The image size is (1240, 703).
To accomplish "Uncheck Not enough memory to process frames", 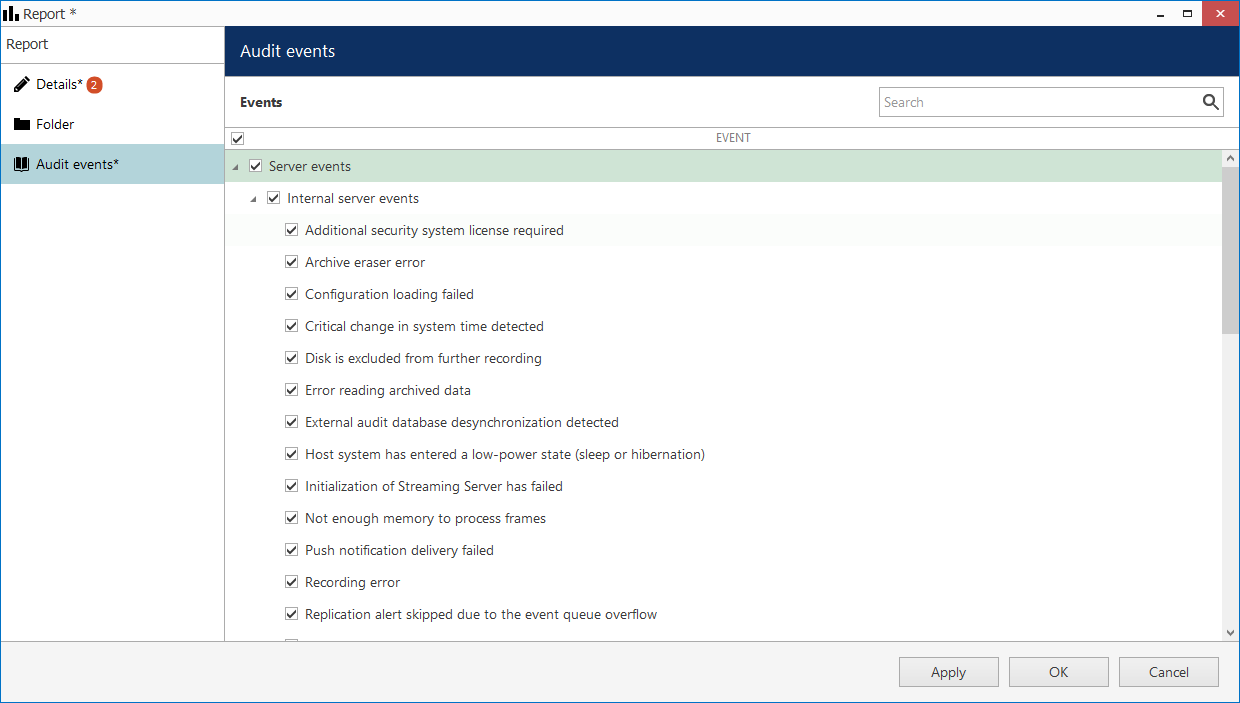I will pyautogui.click(x=291, y=518).
